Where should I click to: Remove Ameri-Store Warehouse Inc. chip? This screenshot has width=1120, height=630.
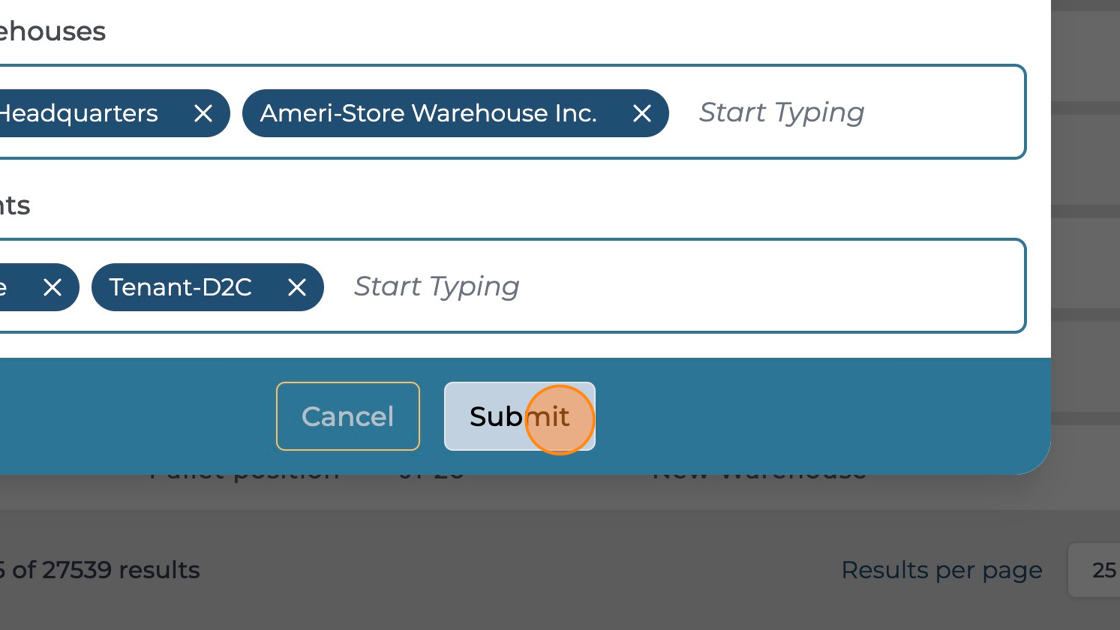pyautogui.click(x=642, y=114)
